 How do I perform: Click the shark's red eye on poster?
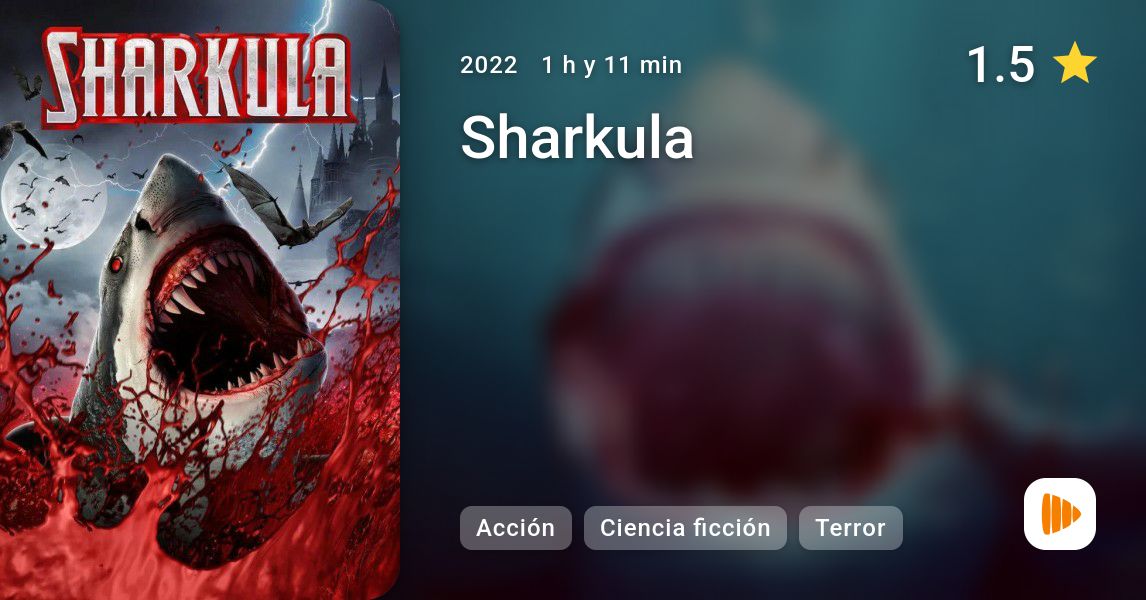click(x=115, y=264)
